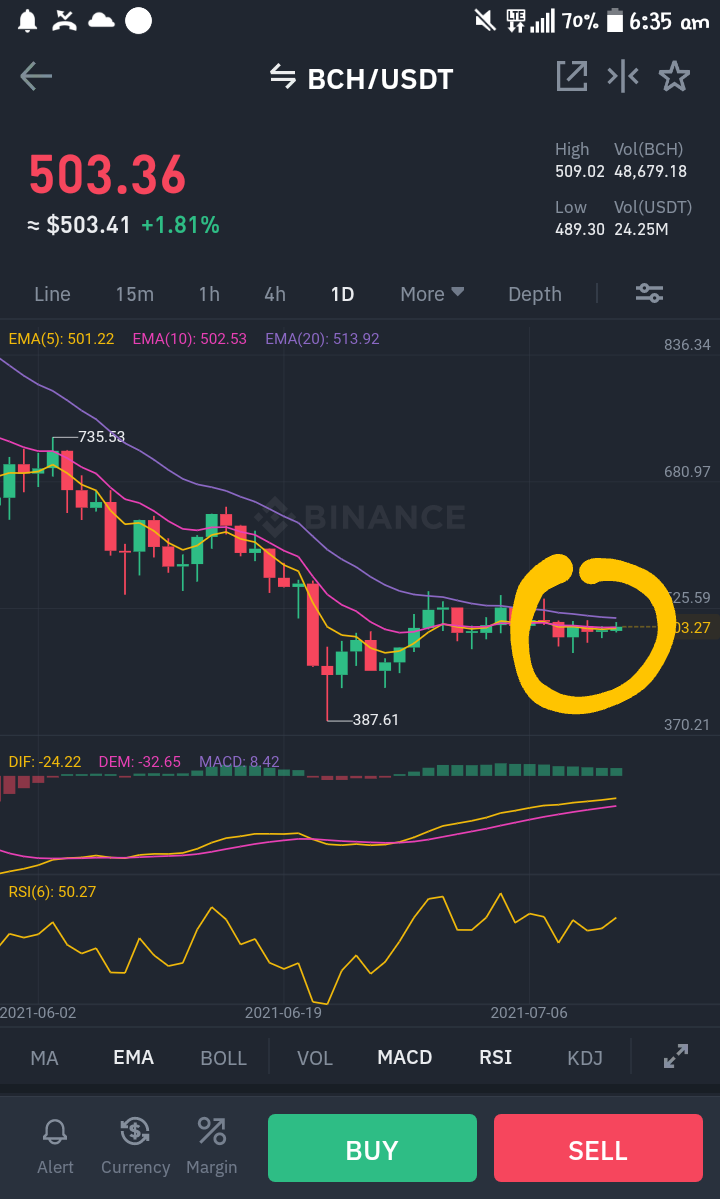Expand the More timeframe dropdown
Screen dimensions: 720x1199
(432, 294)
